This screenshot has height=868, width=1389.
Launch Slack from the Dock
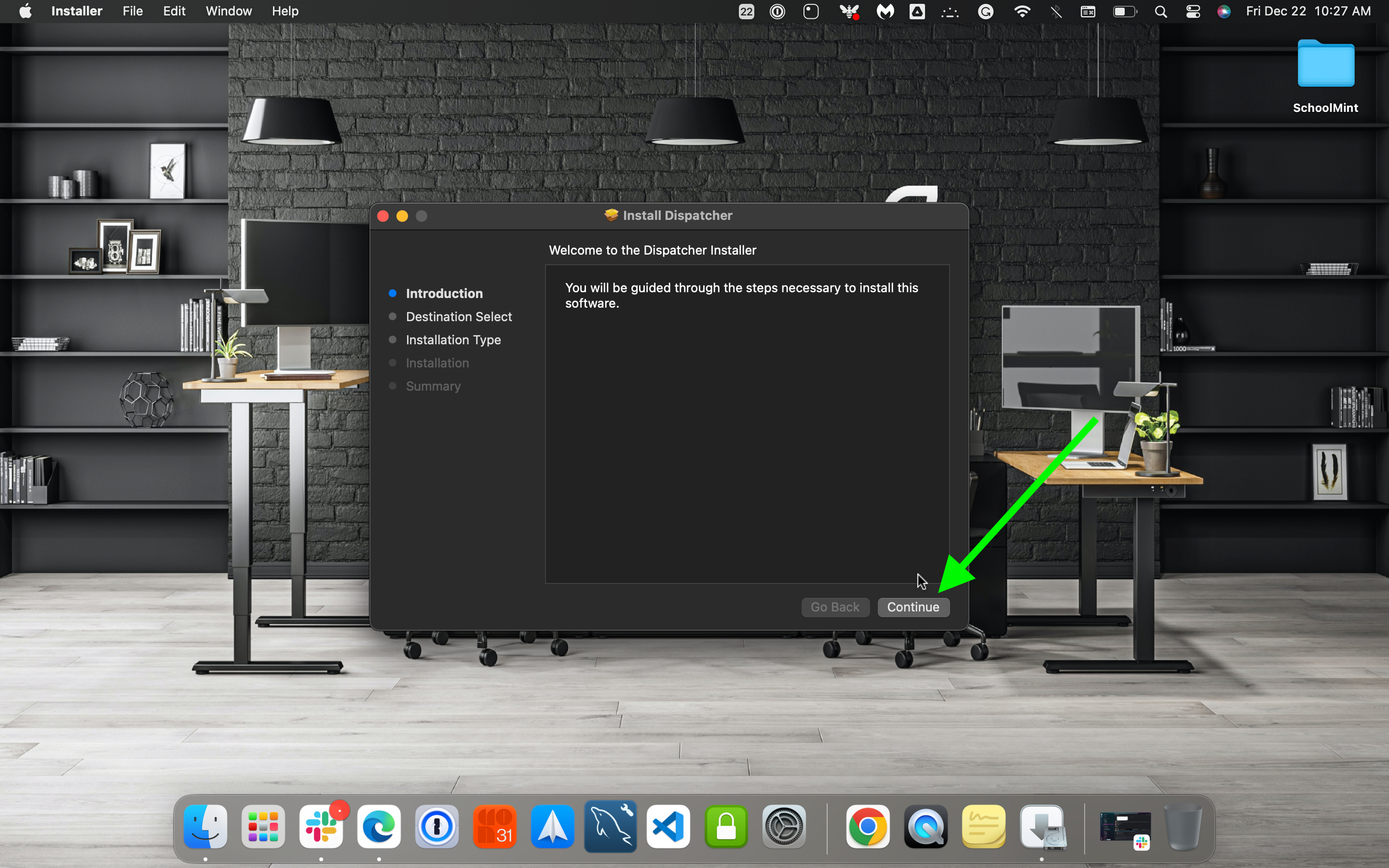pos(320,827)
